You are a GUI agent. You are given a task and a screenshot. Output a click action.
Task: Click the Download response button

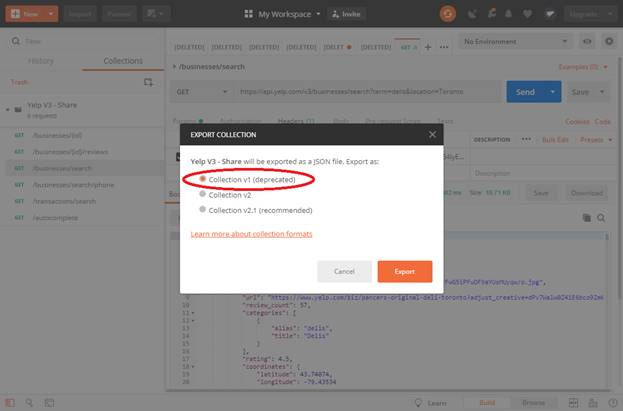587,193
